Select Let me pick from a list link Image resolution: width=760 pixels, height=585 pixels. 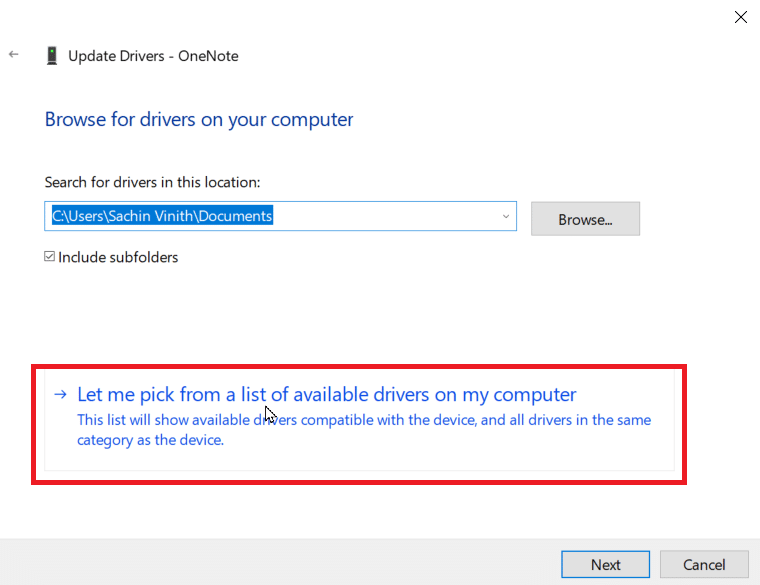[327, 395]
